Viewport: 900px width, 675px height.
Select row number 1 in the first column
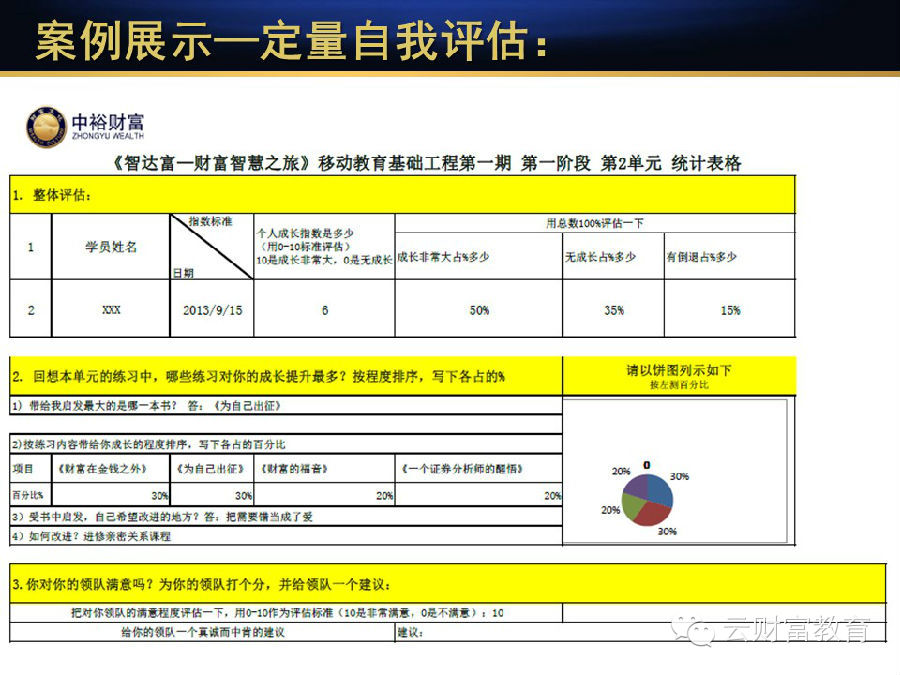(x=31, y=247)
